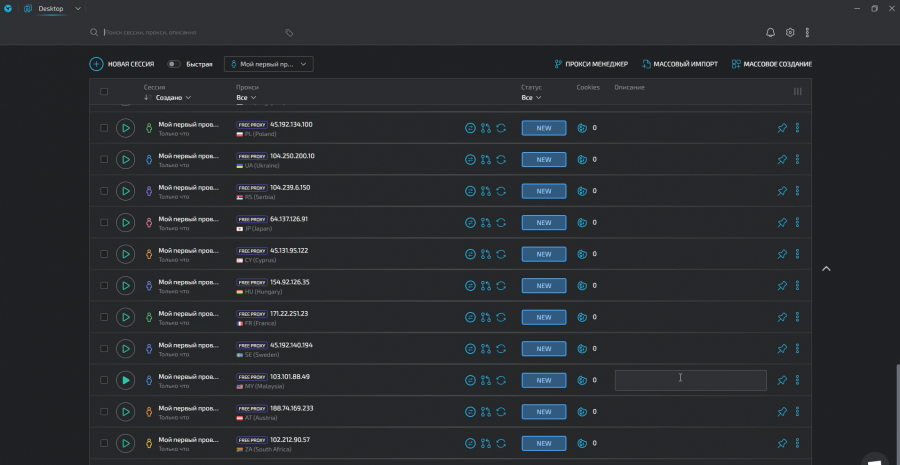Open the more options menu for Hungary row
The width and height of the screenshot is (900, 465).
point(797,285)
